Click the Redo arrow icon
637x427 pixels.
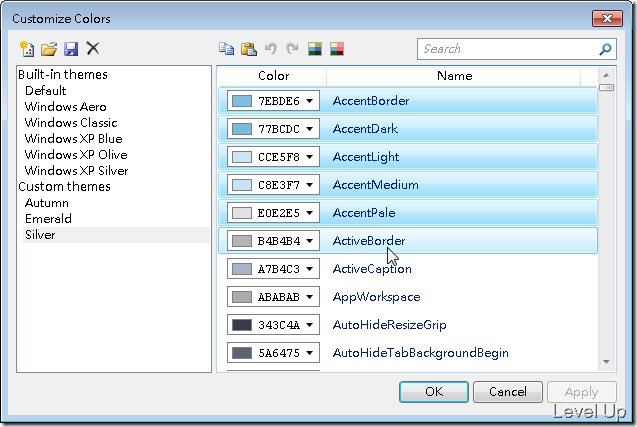coord(292,49)
